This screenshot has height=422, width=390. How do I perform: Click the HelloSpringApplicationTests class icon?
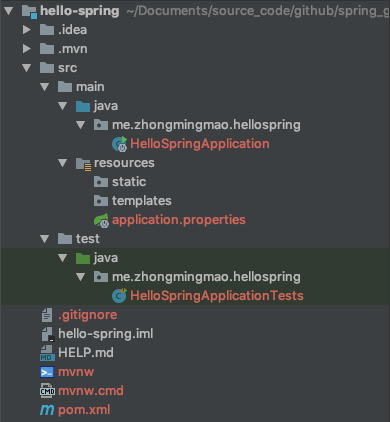(x=119, y=296)
